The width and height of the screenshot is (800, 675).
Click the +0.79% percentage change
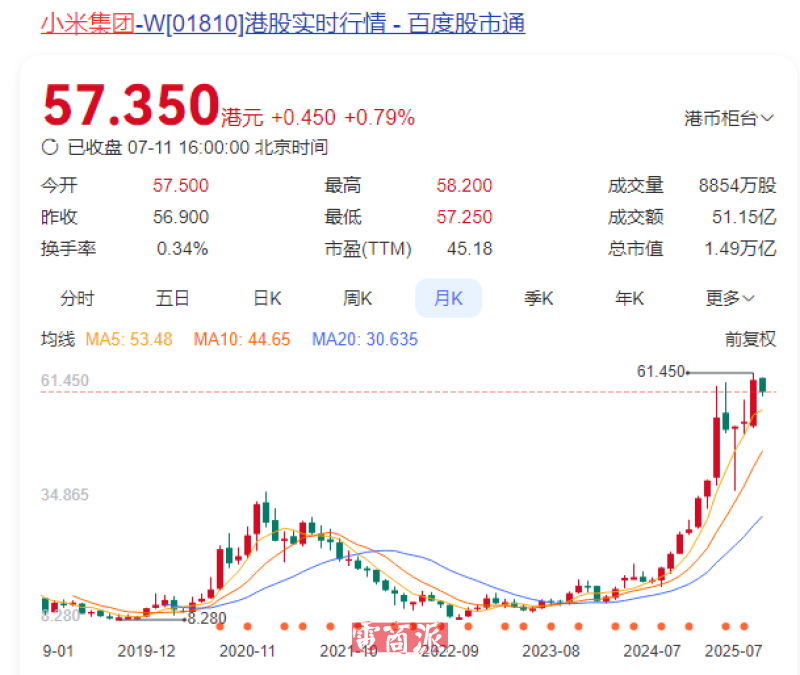[380, 118]
